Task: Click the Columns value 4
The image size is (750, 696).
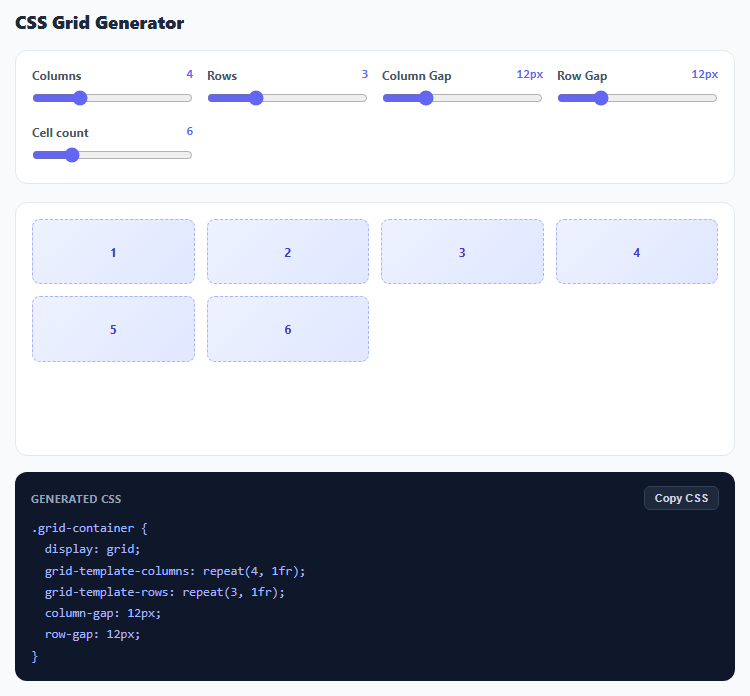Action: click(x=190, y=74)
